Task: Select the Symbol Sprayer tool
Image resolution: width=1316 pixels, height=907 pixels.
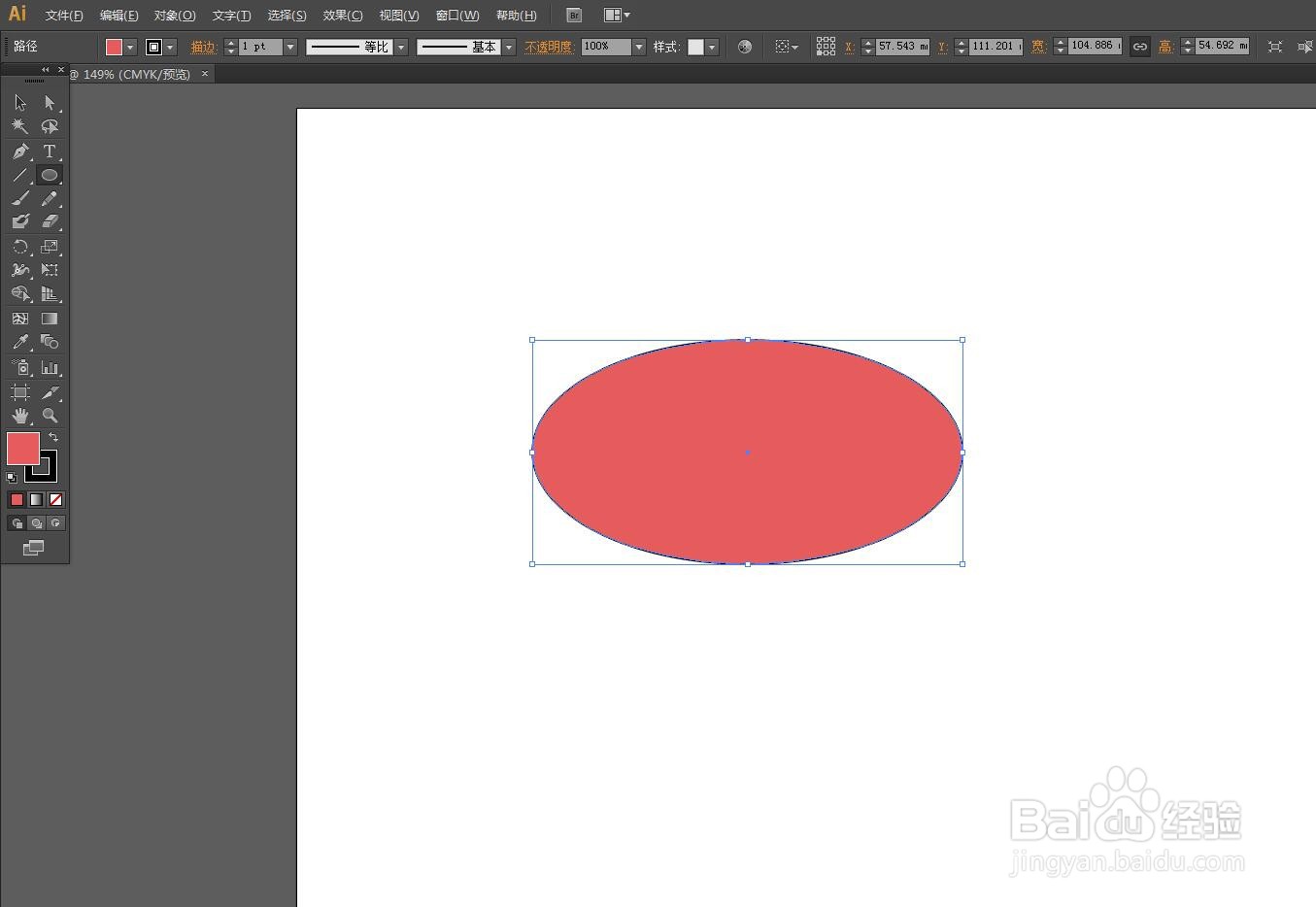Action: point(20,367)
